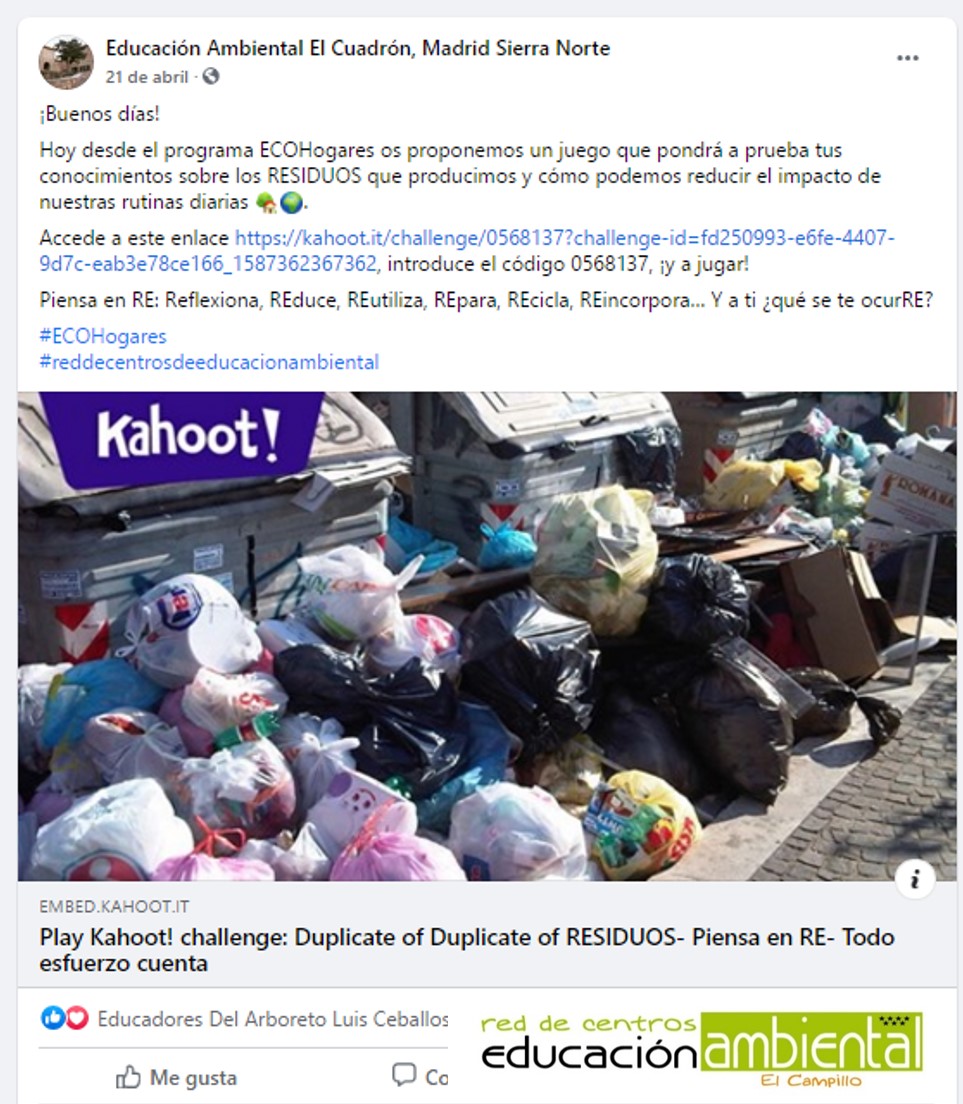Click the globe public-audience icon
963x1104 pixels.
point(210,76)
